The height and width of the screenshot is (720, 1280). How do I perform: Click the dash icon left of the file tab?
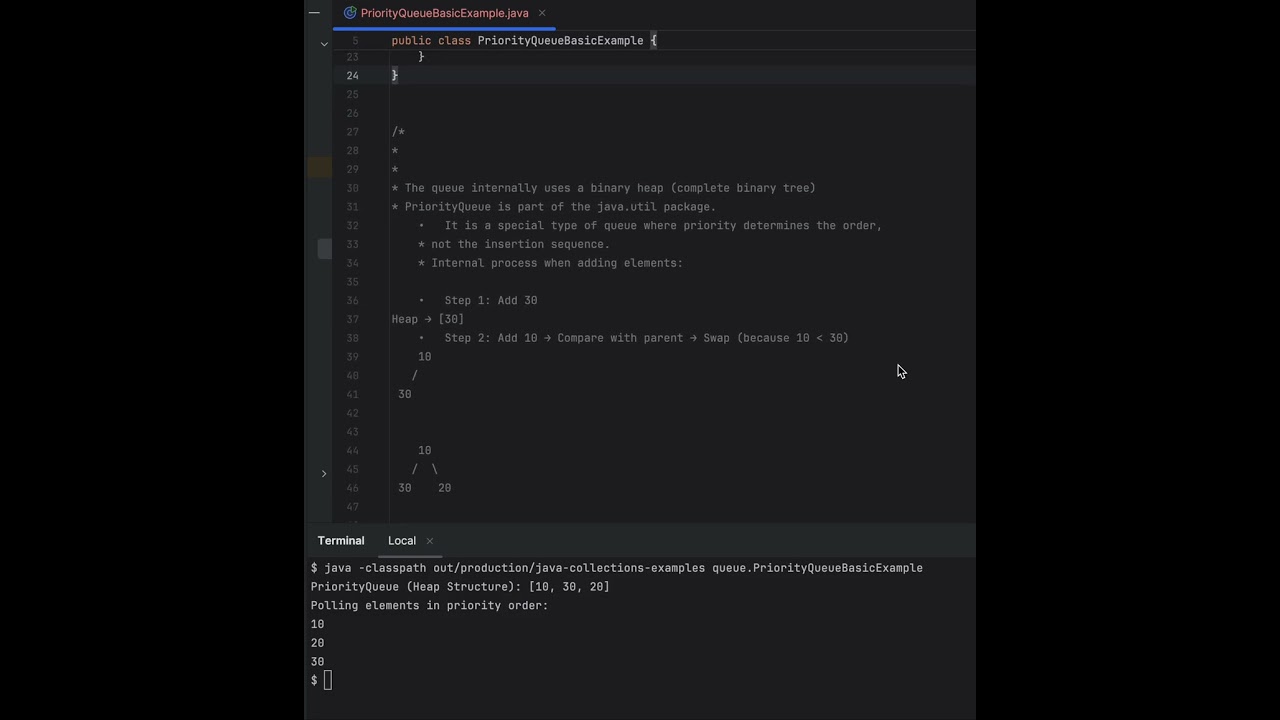pos(314,13)
